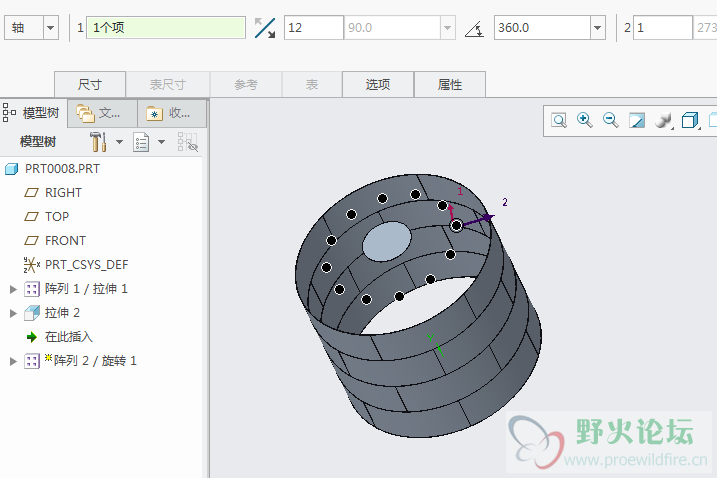Image resolution: width=717 pixels, height=478 pixels.
Task: Edit the member count field showing 12
Action: pyautogui.click(x=314, y=27)
